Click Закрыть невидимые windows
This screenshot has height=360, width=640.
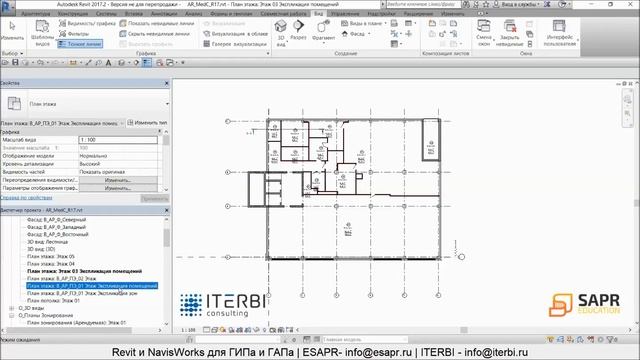509,33
